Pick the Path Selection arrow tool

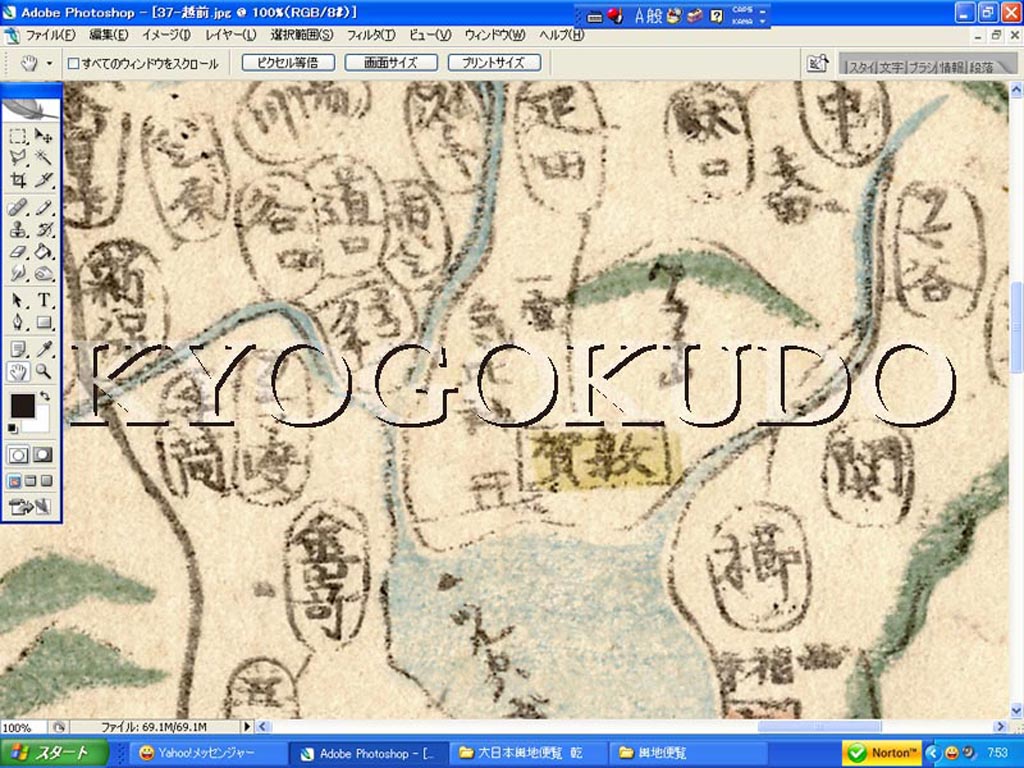pos(18,300)
